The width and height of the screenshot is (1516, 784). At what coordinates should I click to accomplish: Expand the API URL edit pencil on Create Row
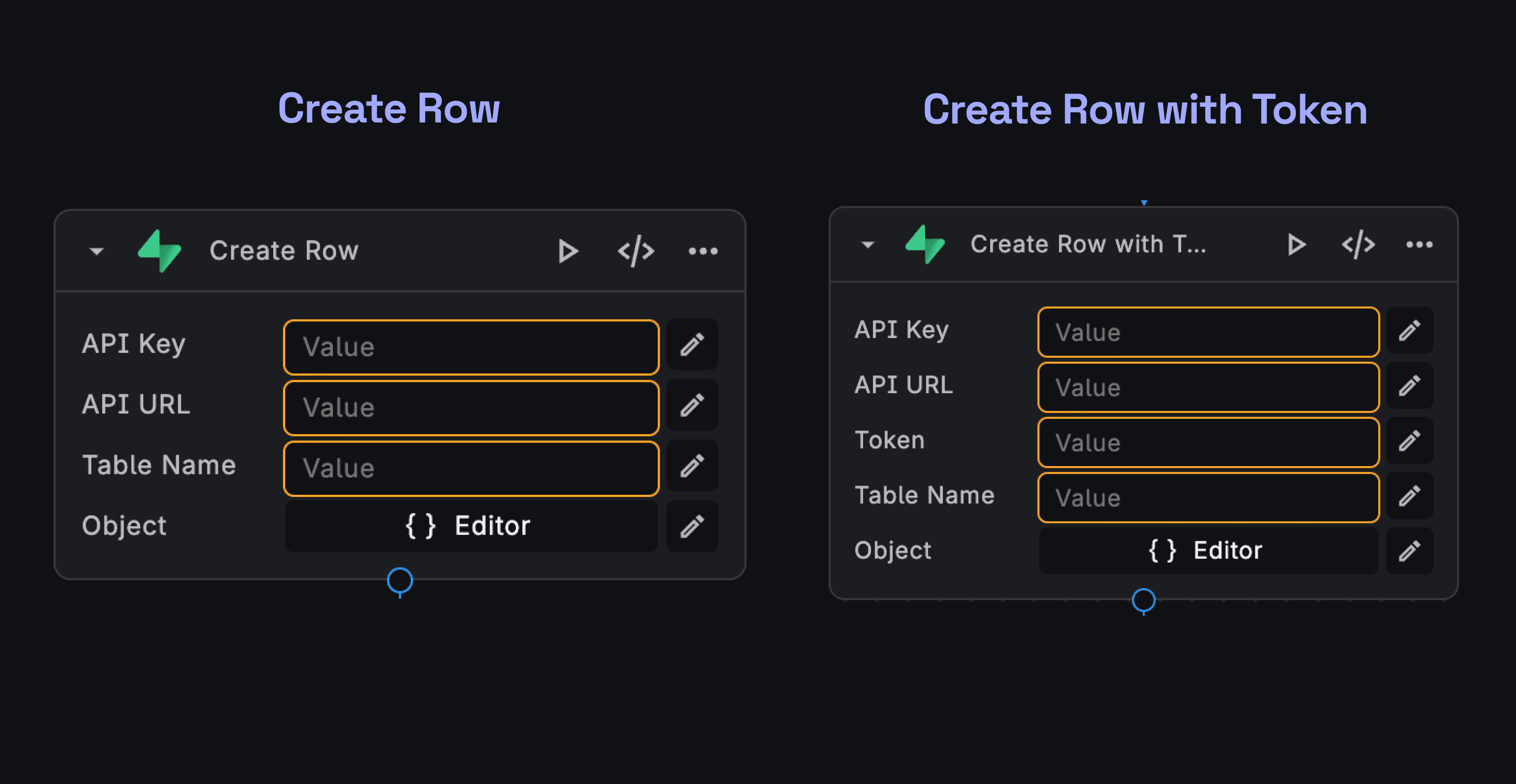692,405
